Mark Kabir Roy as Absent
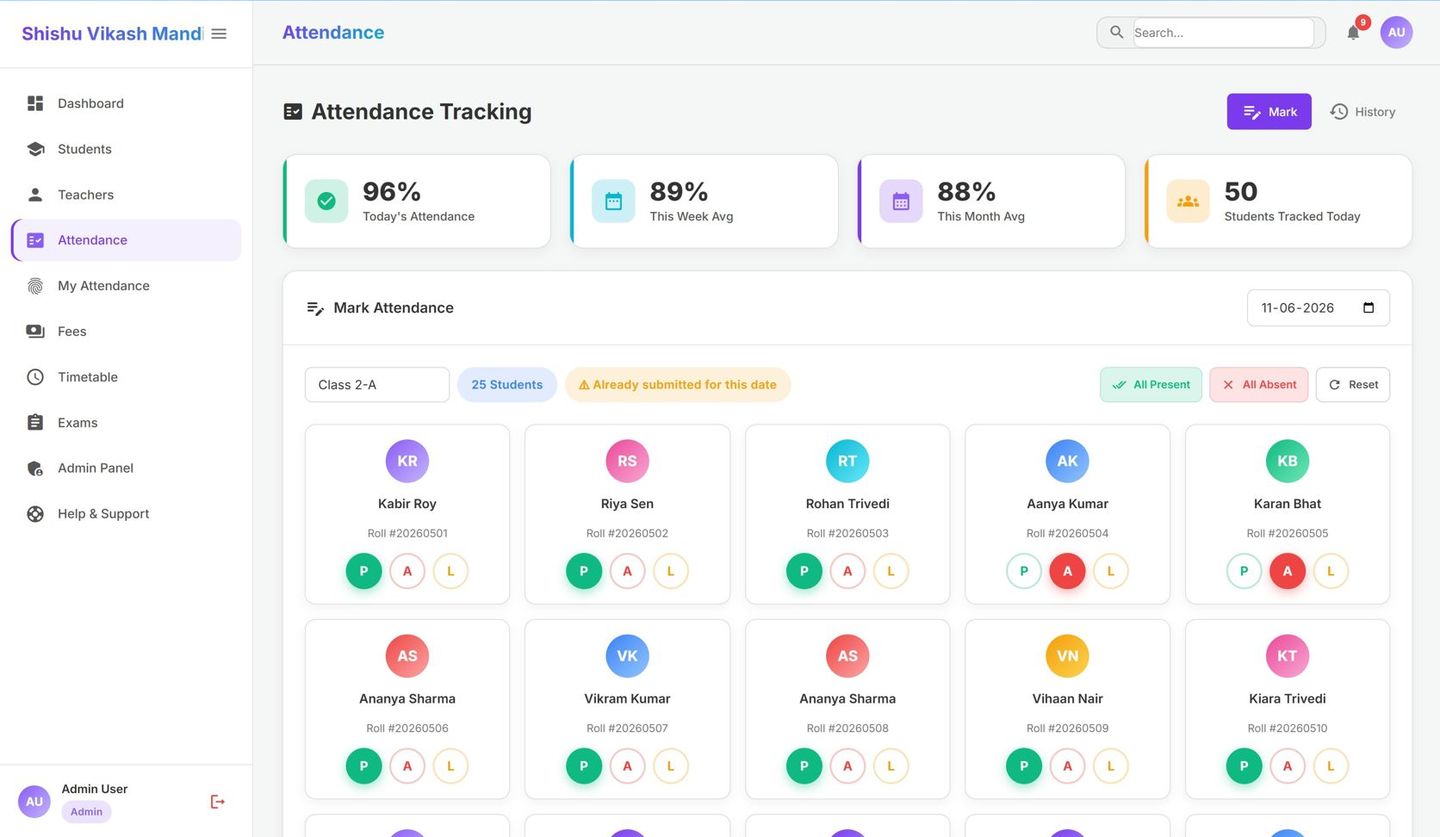The image size is (1440, 837). coord(407,571)
